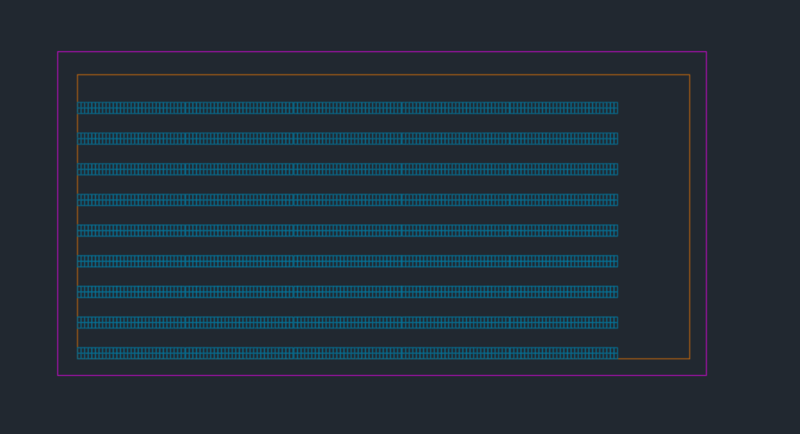
Task: Select the right edge of orange inner boundary
Action: tap(689, 217)
